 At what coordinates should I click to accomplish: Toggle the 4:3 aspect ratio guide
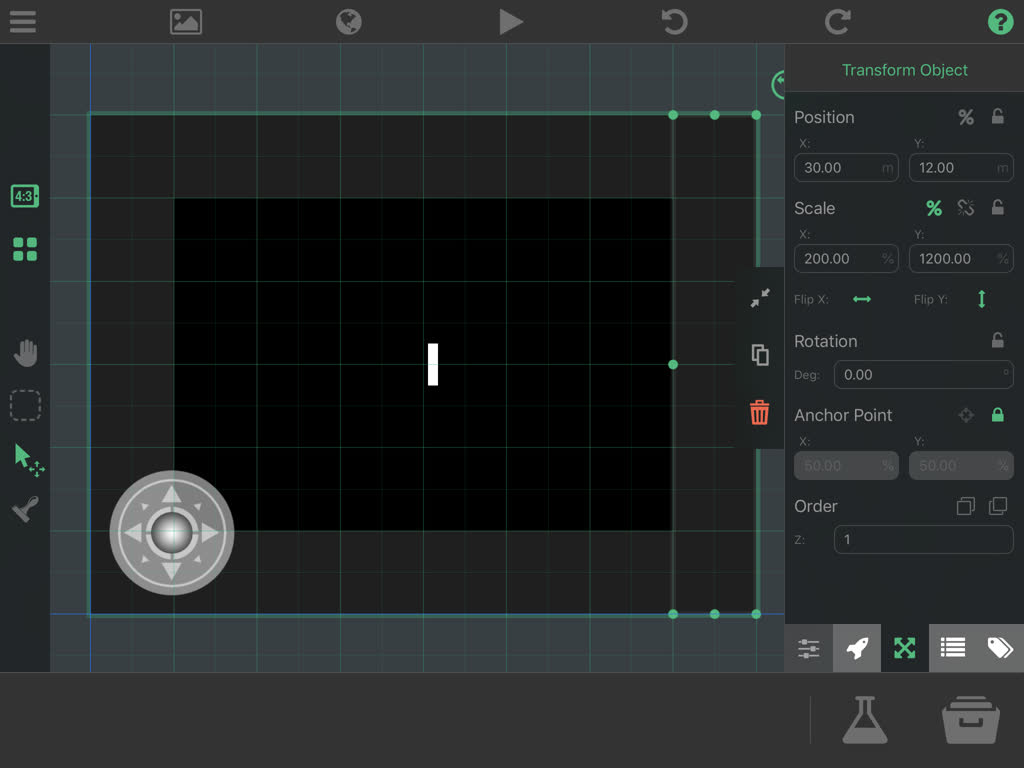coord(25,196)
